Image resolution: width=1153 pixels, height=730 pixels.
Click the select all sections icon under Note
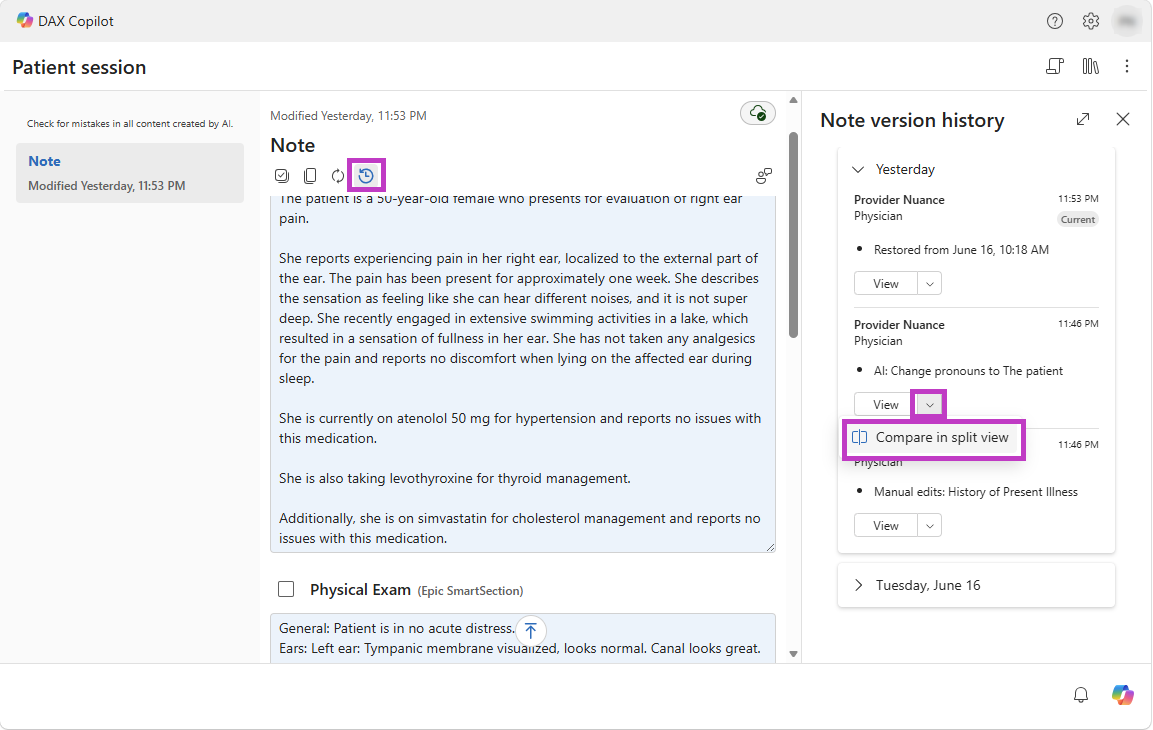tap(282, 176)
